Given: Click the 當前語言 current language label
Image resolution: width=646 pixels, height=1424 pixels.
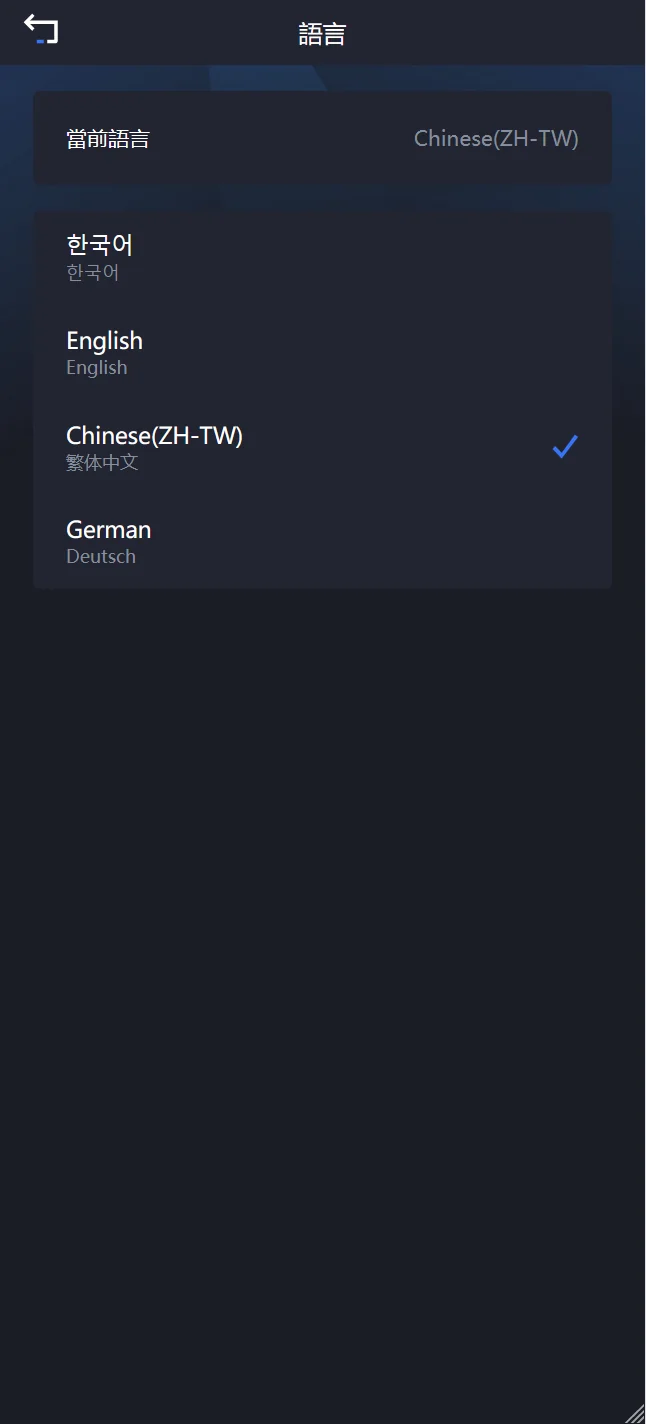Looking at the screenshot, I should (108, 139).
